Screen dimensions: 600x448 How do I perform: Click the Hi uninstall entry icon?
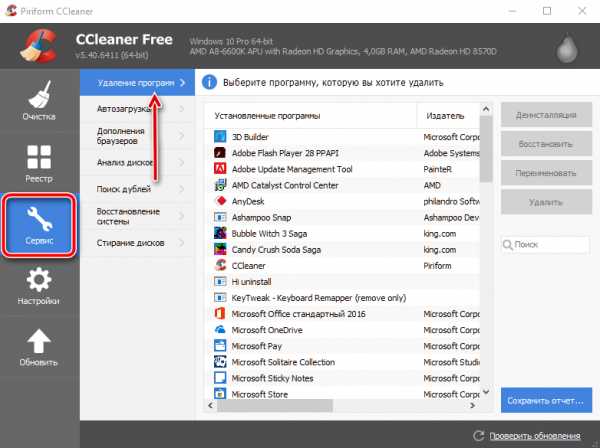[x=220, y=281]
